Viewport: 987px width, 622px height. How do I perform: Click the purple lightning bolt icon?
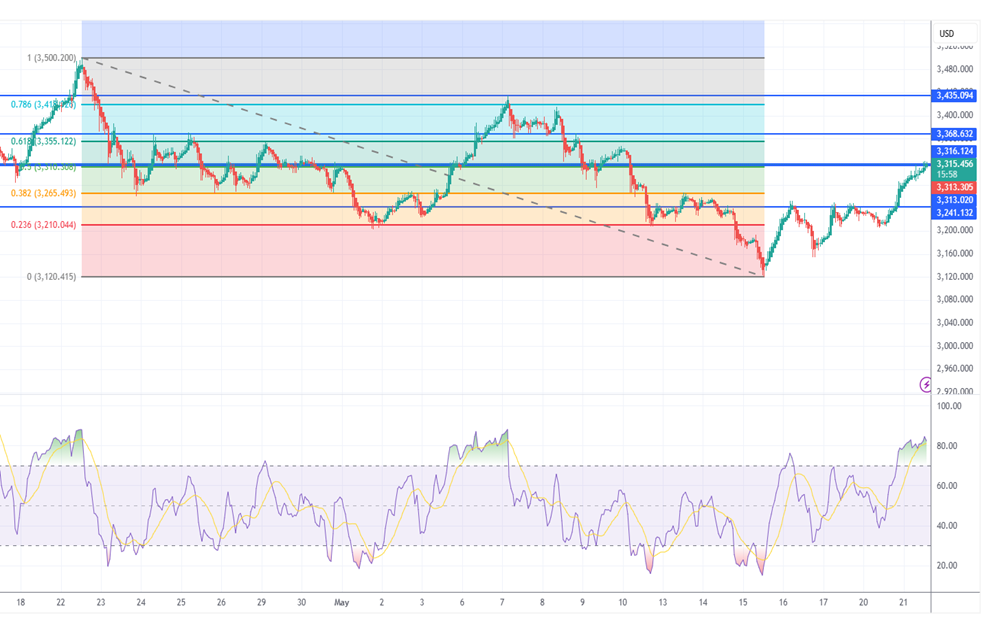click(x=925, y=384)
